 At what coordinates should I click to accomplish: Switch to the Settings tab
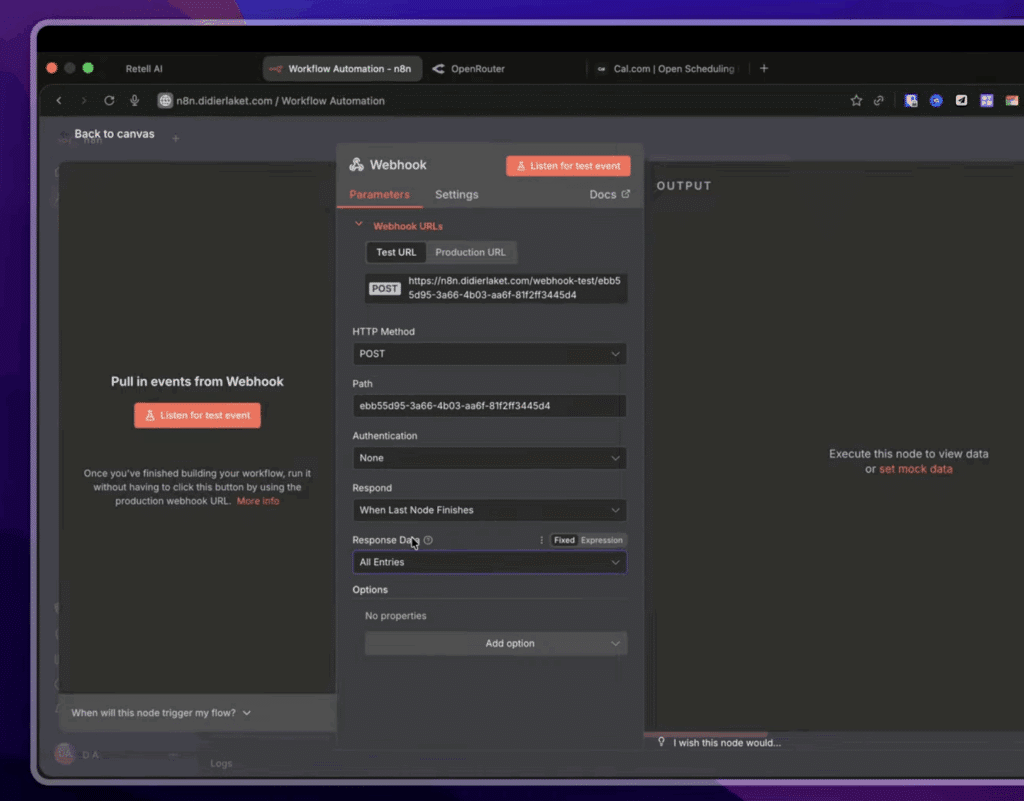point(456,194)
